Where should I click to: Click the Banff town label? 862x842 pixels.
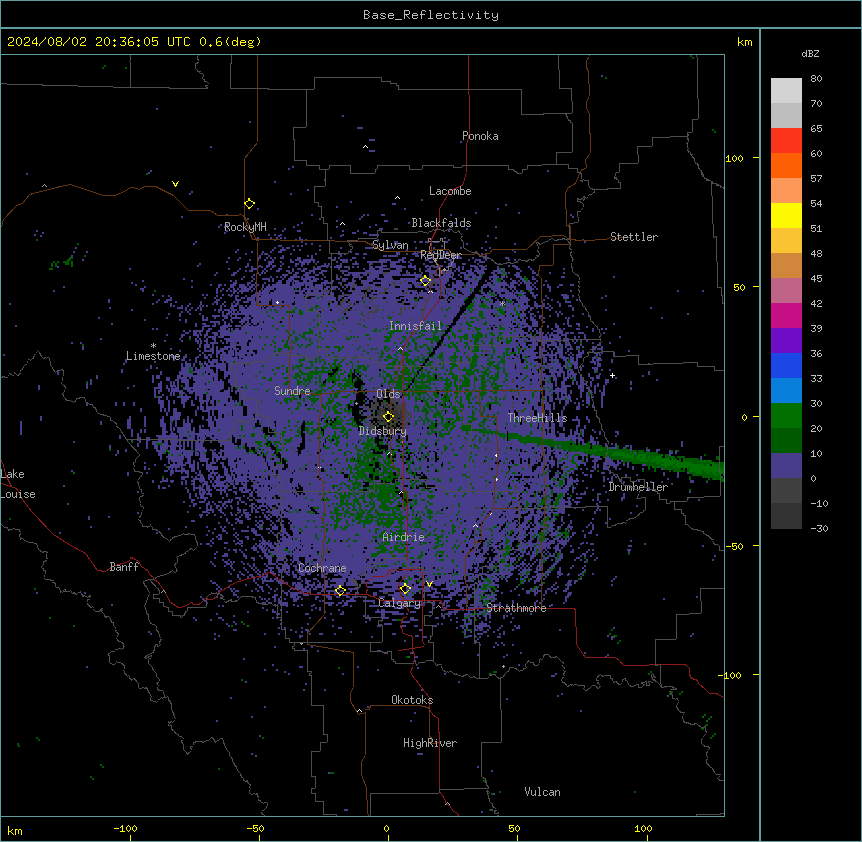coord(124,567)
